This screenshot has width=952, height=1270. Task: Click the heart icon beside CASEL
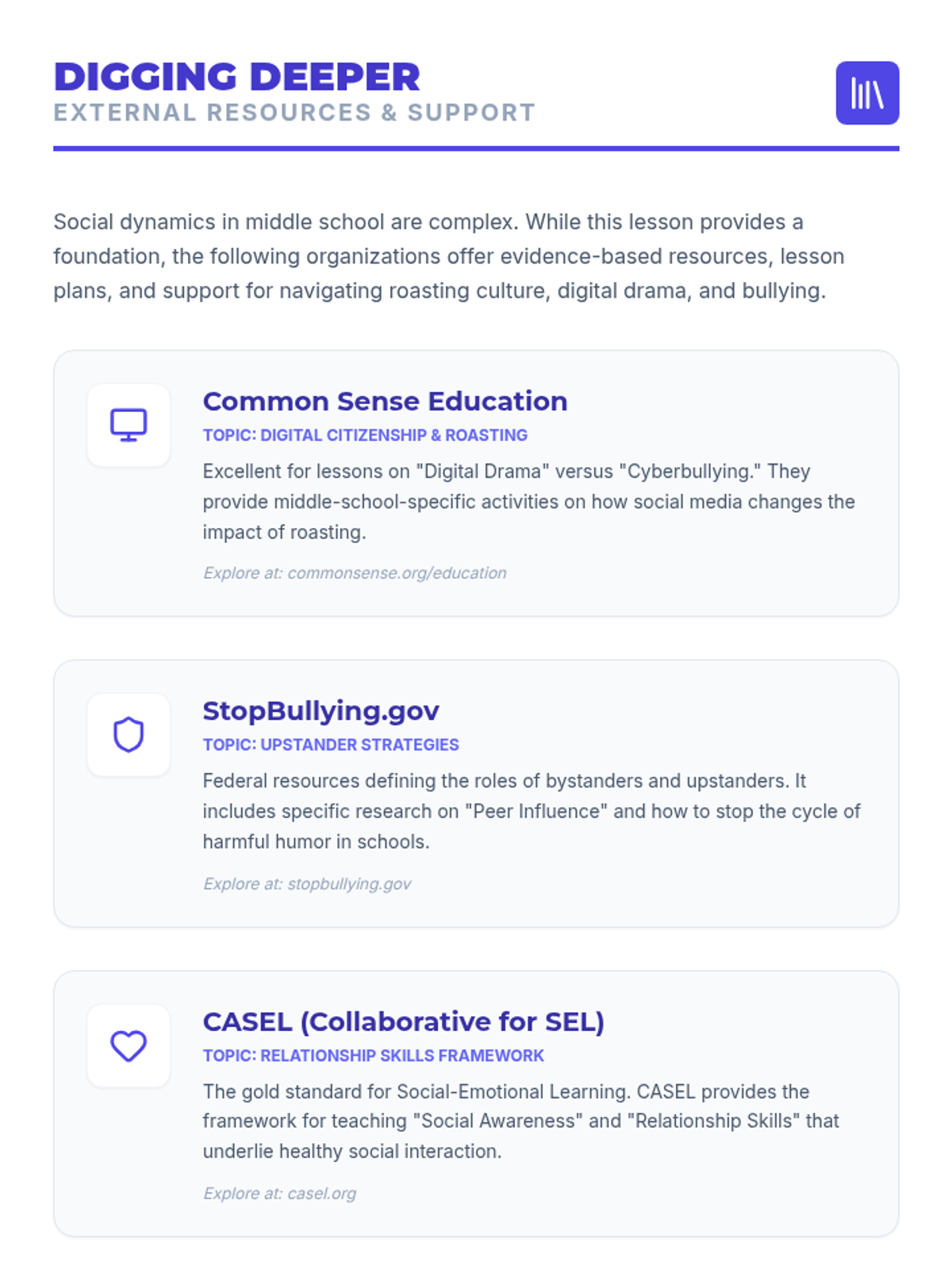(129, 1045)
